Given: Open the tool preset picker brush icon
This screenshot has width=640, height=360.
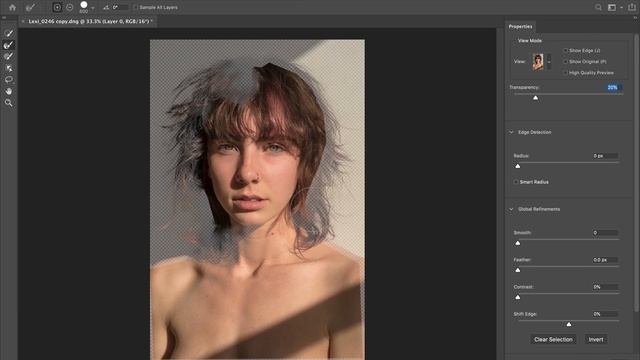Looking at the screenshot, I should (30, 7).
